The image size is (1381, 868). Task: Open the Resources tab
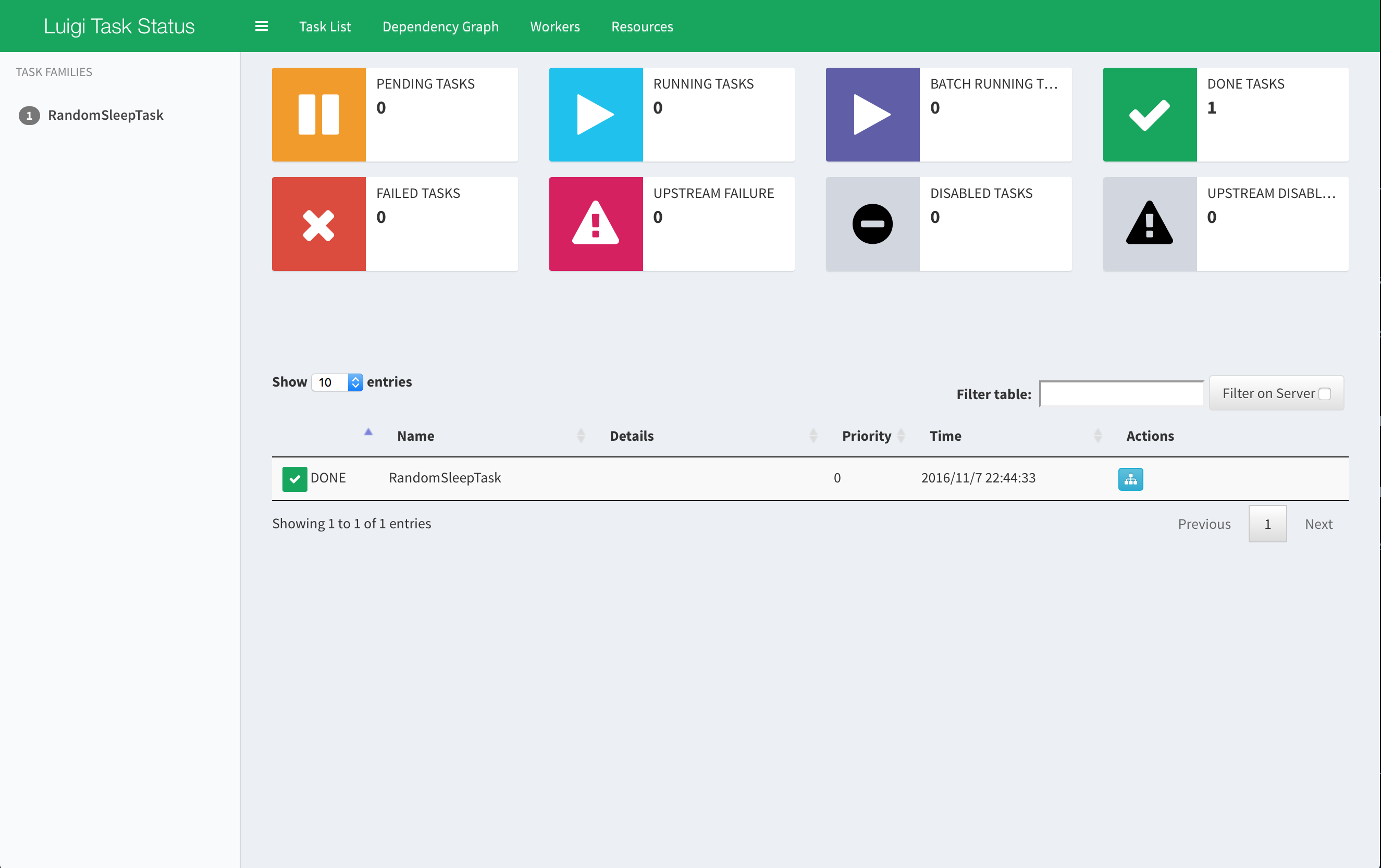pos(642,27)
